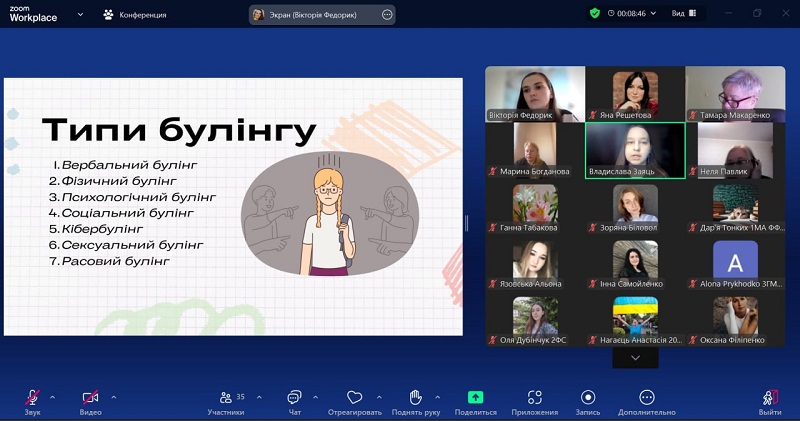Image resolution: width=800 pixels, height=421 pixels.
Task: Click Экран (Вікторія Федорик) share label
Action: pyautogui.click(x=313, y=15)
